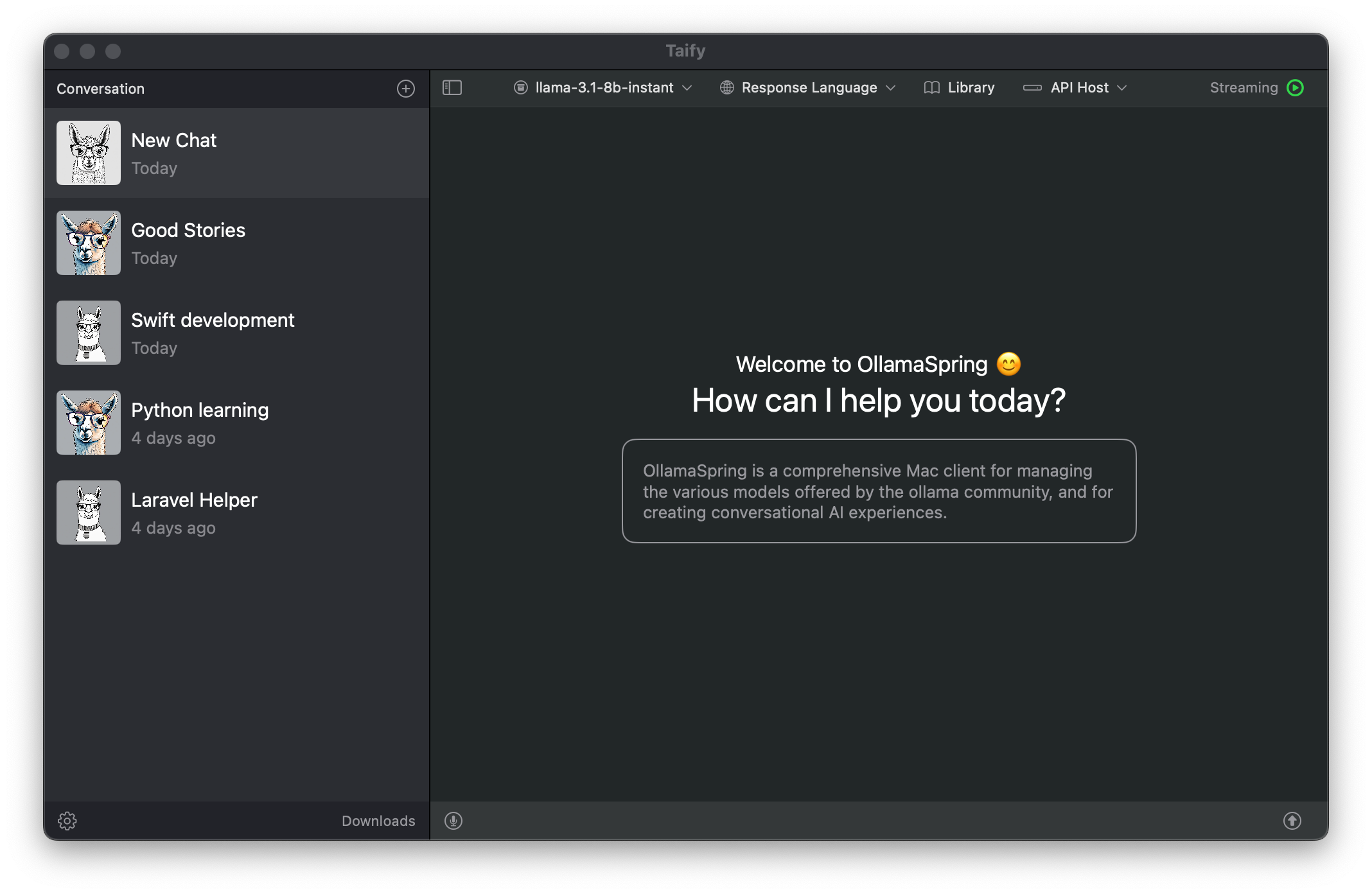The width and height of the screenshot is (1372, 894).
Task: Open the Library button
Action: (x=959, y=87)
